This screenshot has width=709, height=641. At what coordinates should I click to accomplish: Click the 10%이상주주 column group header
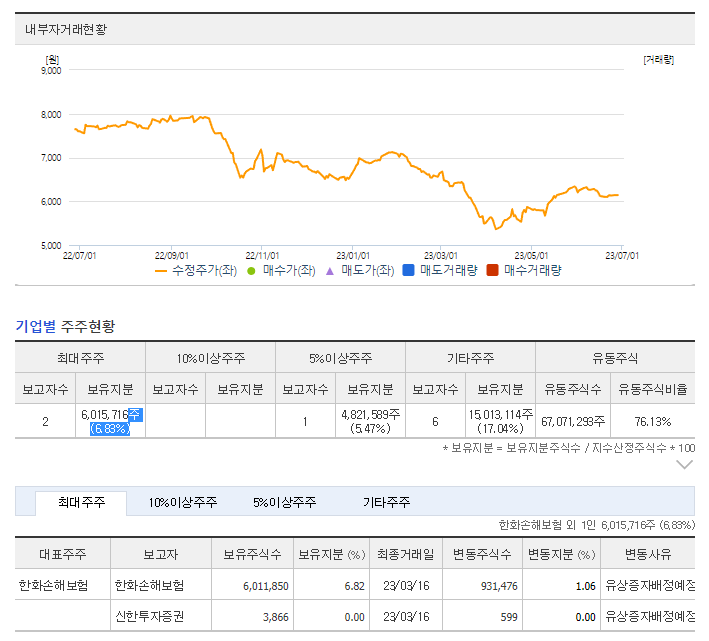pyautogui.click(x=211, y=358)
